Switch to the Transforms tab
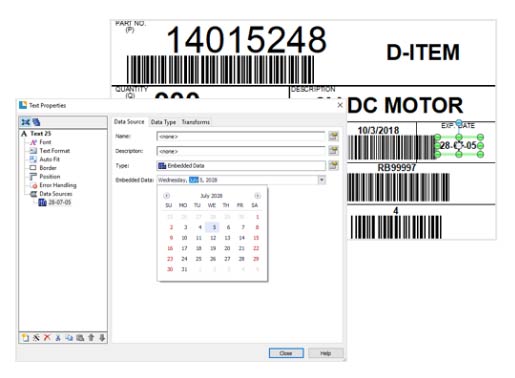Screen dimensions: 515x378 [x=196, y=122]
